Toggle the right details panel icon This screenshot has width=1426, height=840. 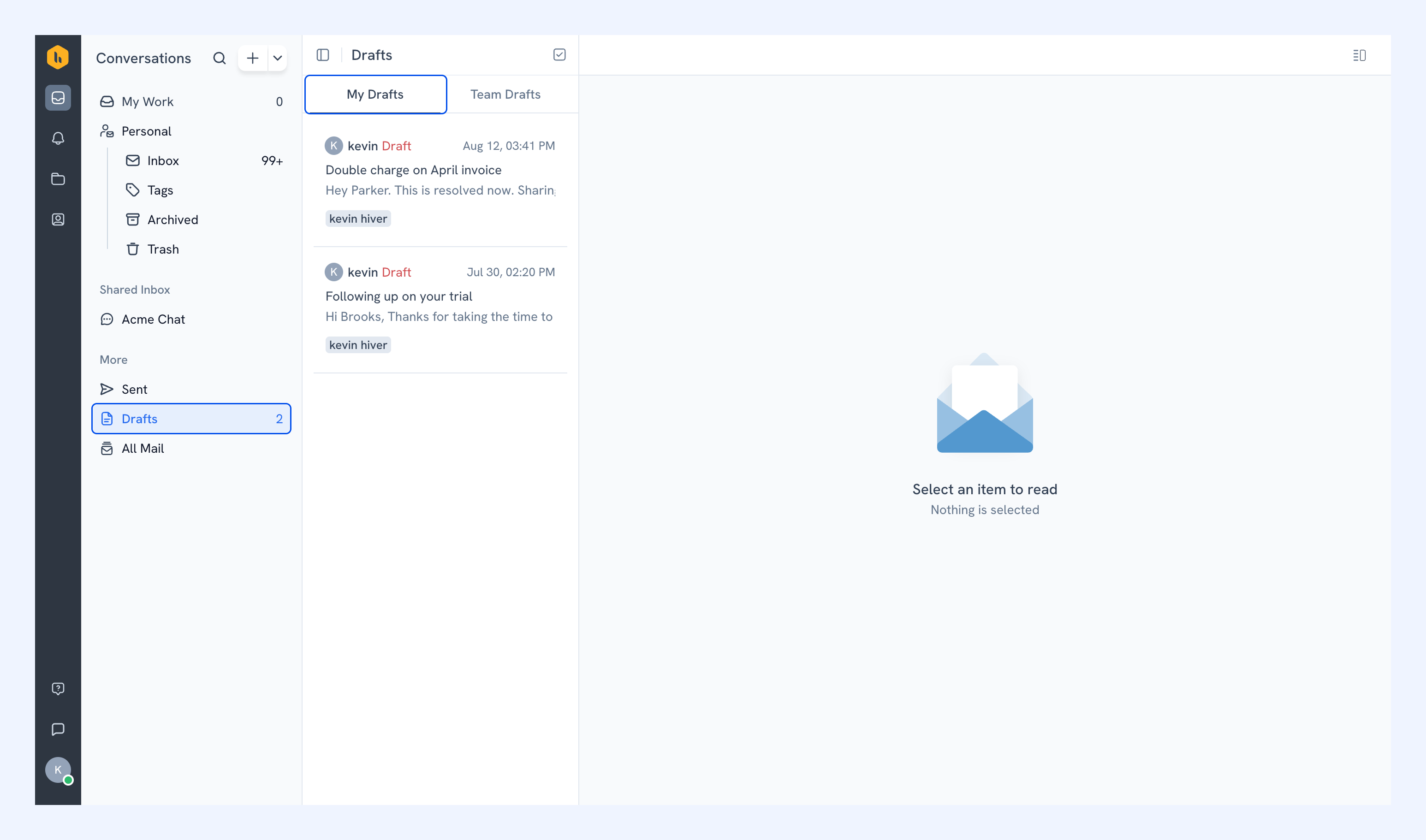[1359, 55]
